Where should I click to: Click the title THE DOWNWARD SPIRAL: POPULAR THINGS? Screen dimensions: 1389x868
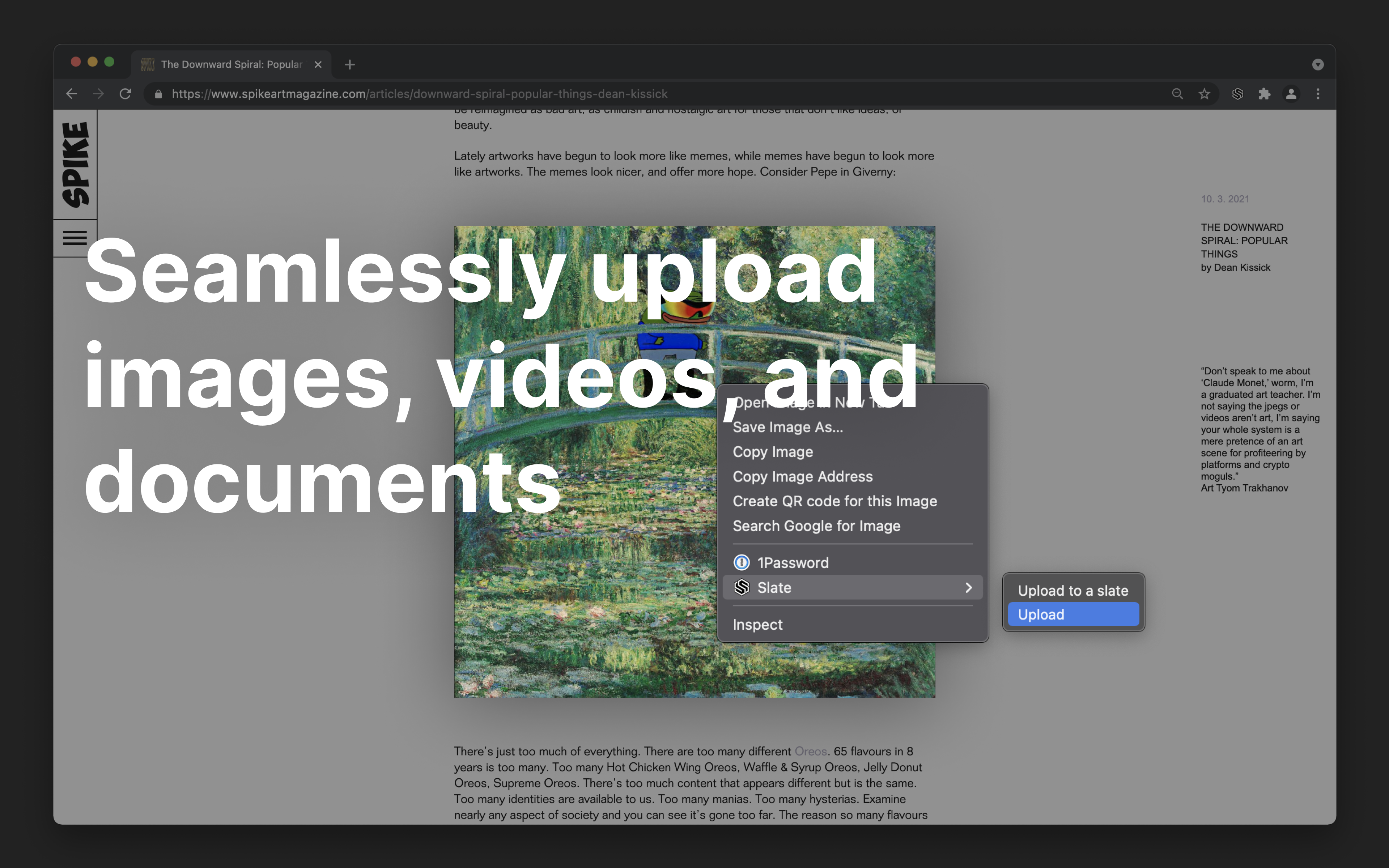pyautogui.click(x=1244, y=241)
